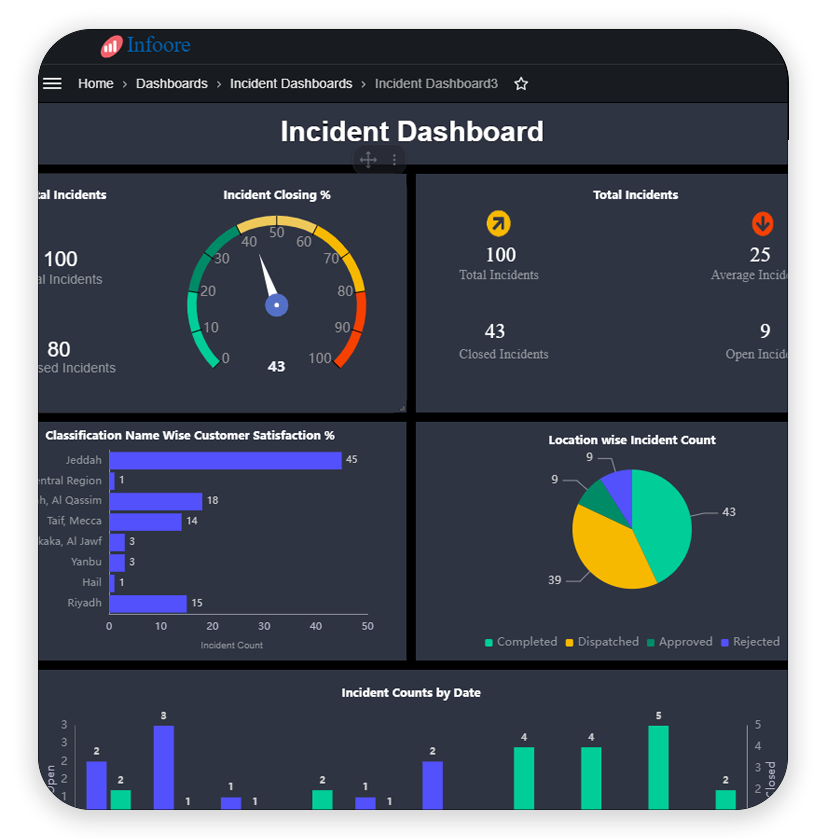The width and height of the screenshot is (827, 839).
Task: Click the move handle above the gauge panel
Action: 368,160
